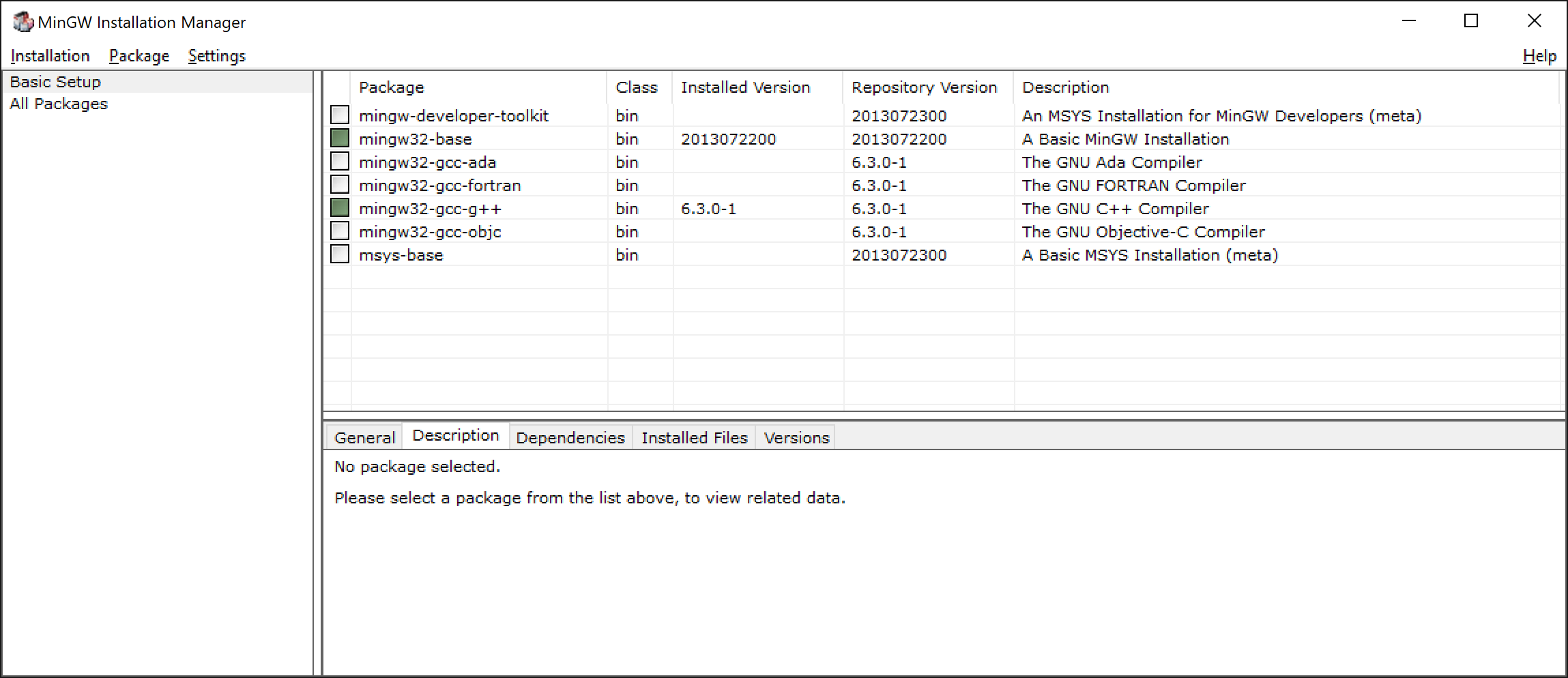The height and width of the screenshot is (678, 1568).
Task: Toggle the mingw32-gcc-g++ checkbox
Action: [x=340, y=207]
